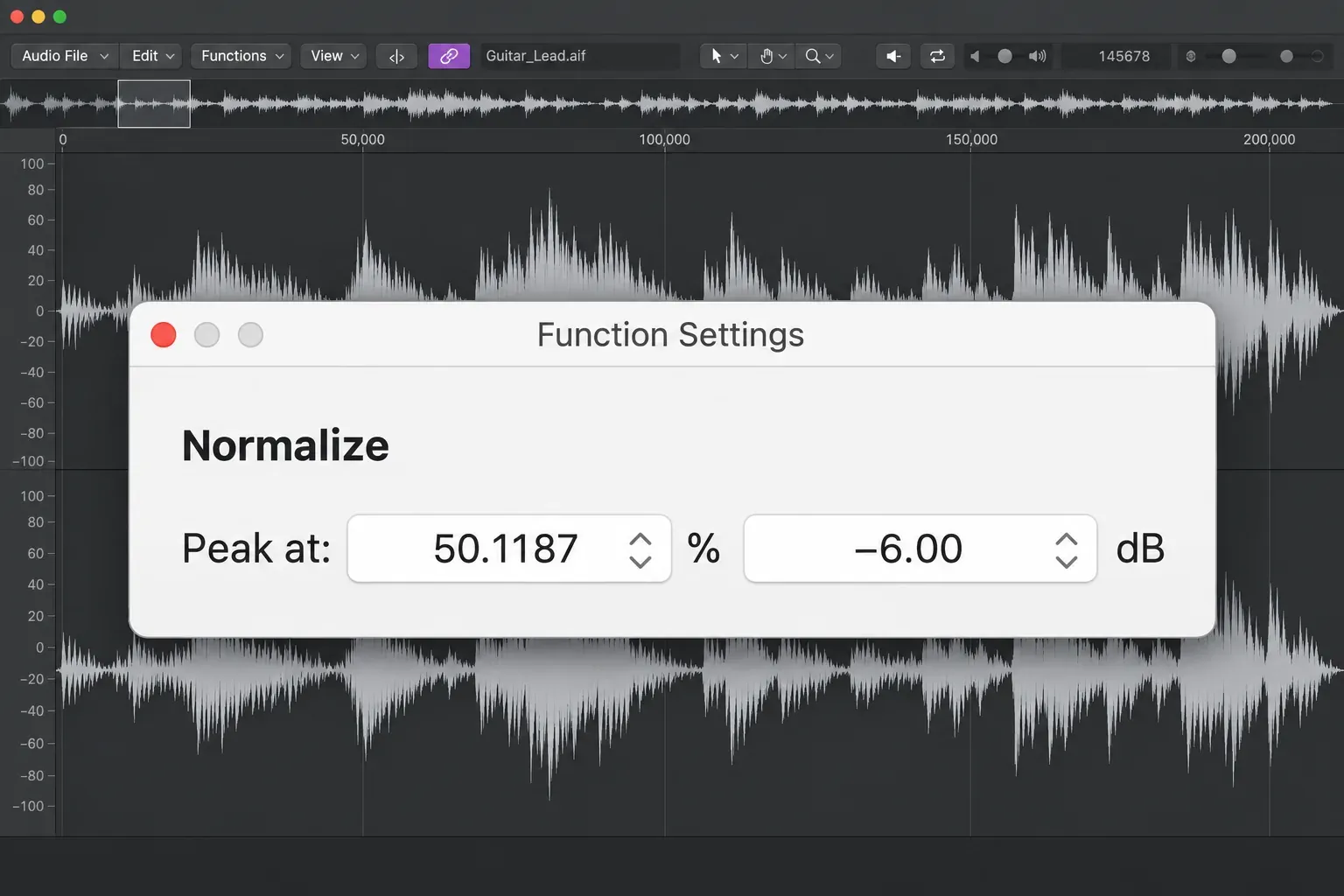Close the Function Settings dialog
The height and width of the screenshot is (896, 1344).
164,335
